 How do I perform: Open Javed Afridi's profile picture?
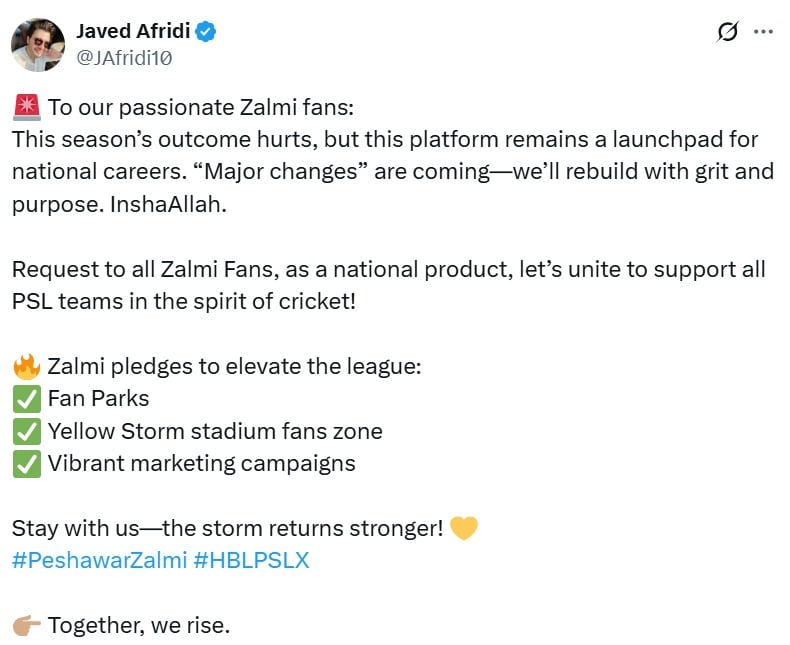click(38, 45)
